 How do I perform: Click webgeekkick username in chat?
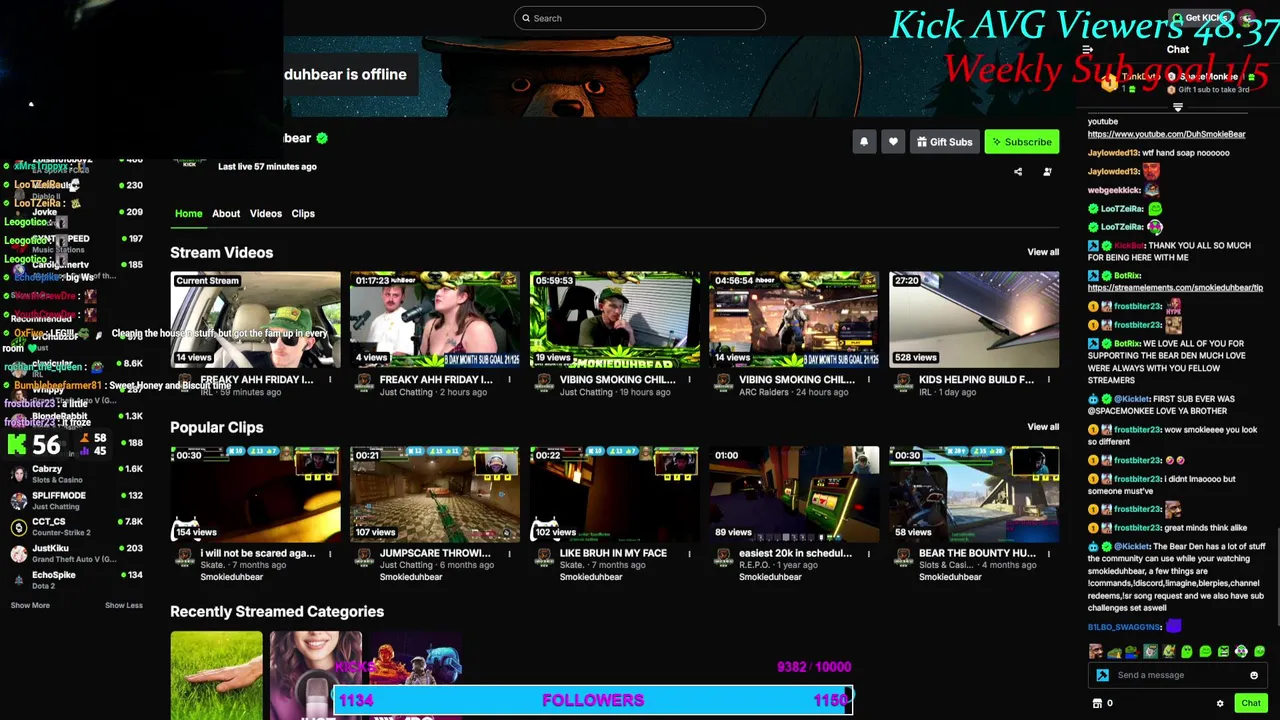pos(1114,190)
